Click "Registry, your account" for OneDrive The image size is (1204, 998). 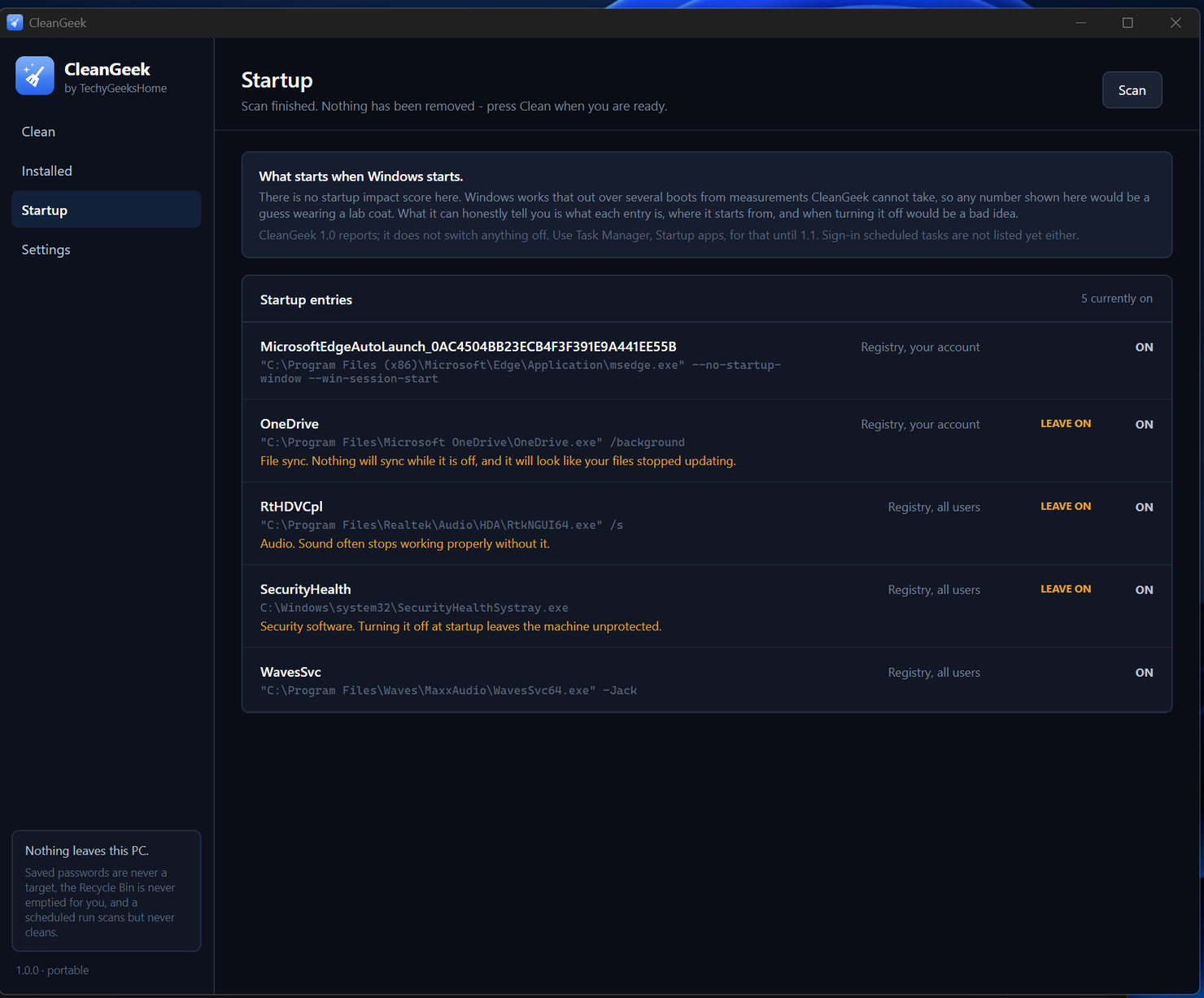coord(920,425)
